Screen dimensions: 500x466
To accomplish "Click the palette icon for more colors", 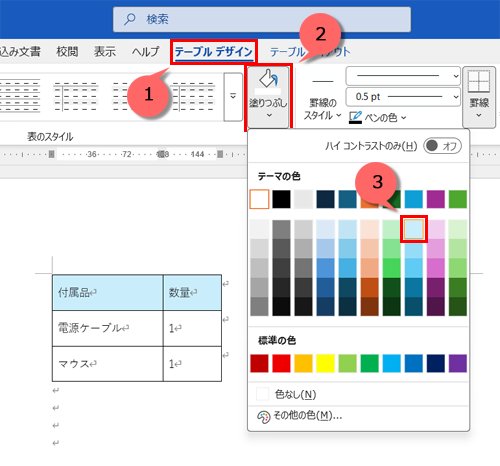I will (263, 417).
